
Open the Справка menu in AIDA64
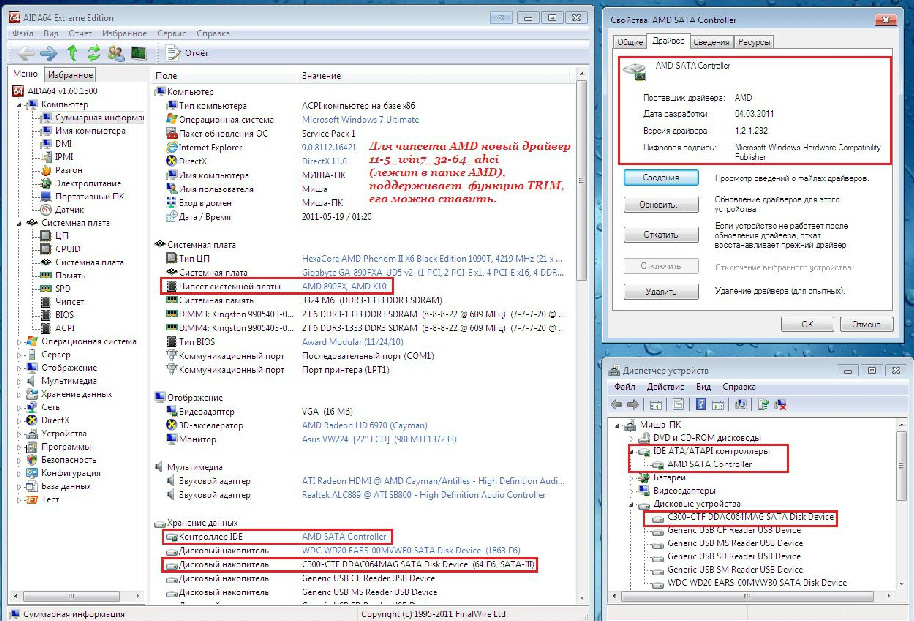pyautogui.click(x=213, y=33)
